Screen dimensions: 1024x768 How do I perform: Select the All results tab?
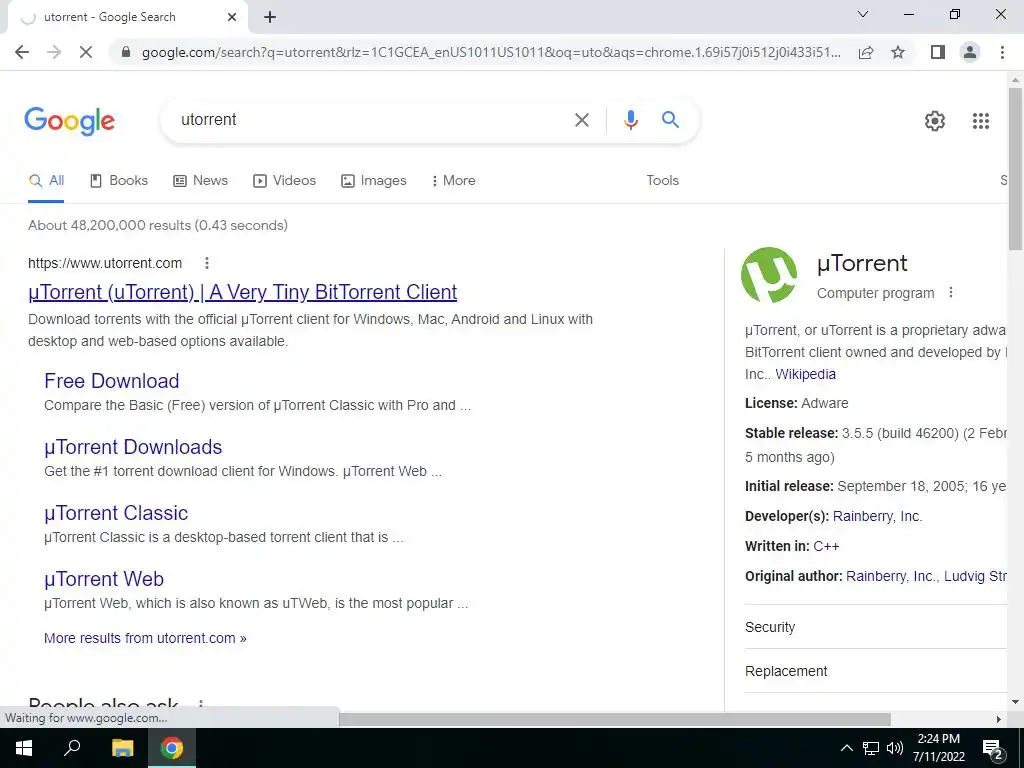[46, 181]
